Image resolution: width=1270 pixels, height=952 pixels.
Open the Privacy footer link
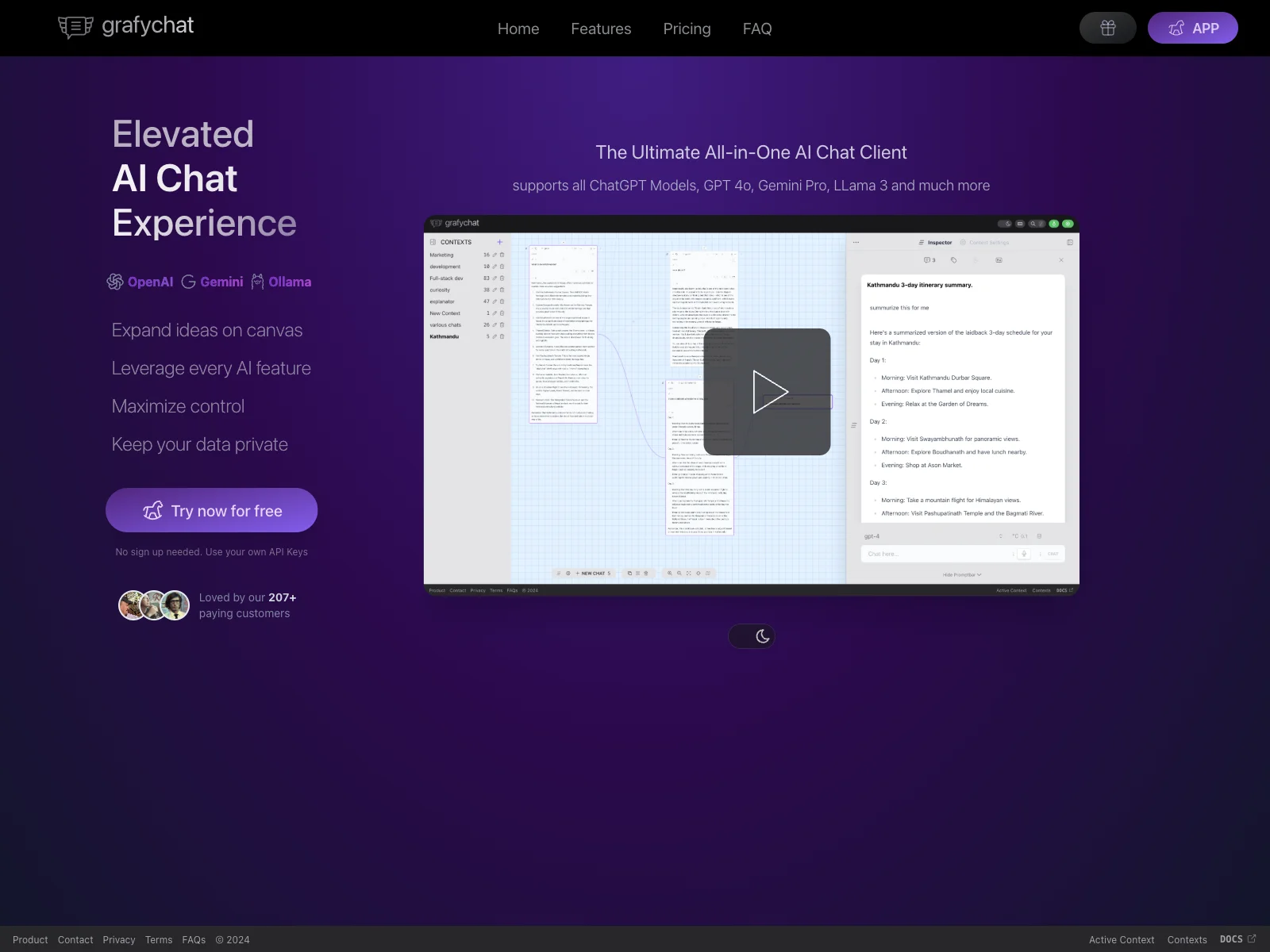(119, 939)
